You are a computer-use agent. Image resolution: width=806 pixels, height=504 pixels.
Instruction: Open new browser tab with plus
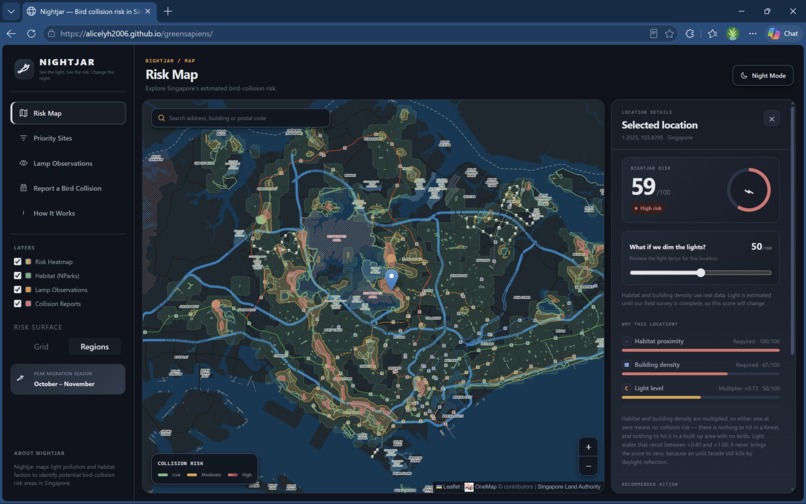(x=168, y=11)
